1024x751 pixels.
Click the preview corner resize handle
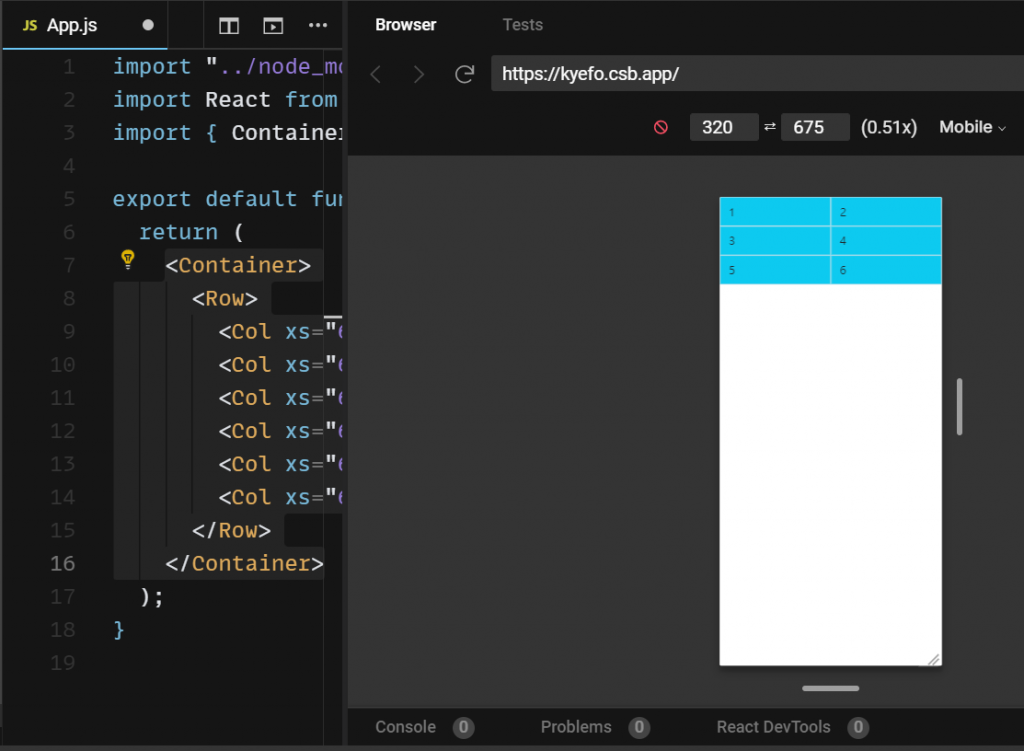[x=934, y=660]
